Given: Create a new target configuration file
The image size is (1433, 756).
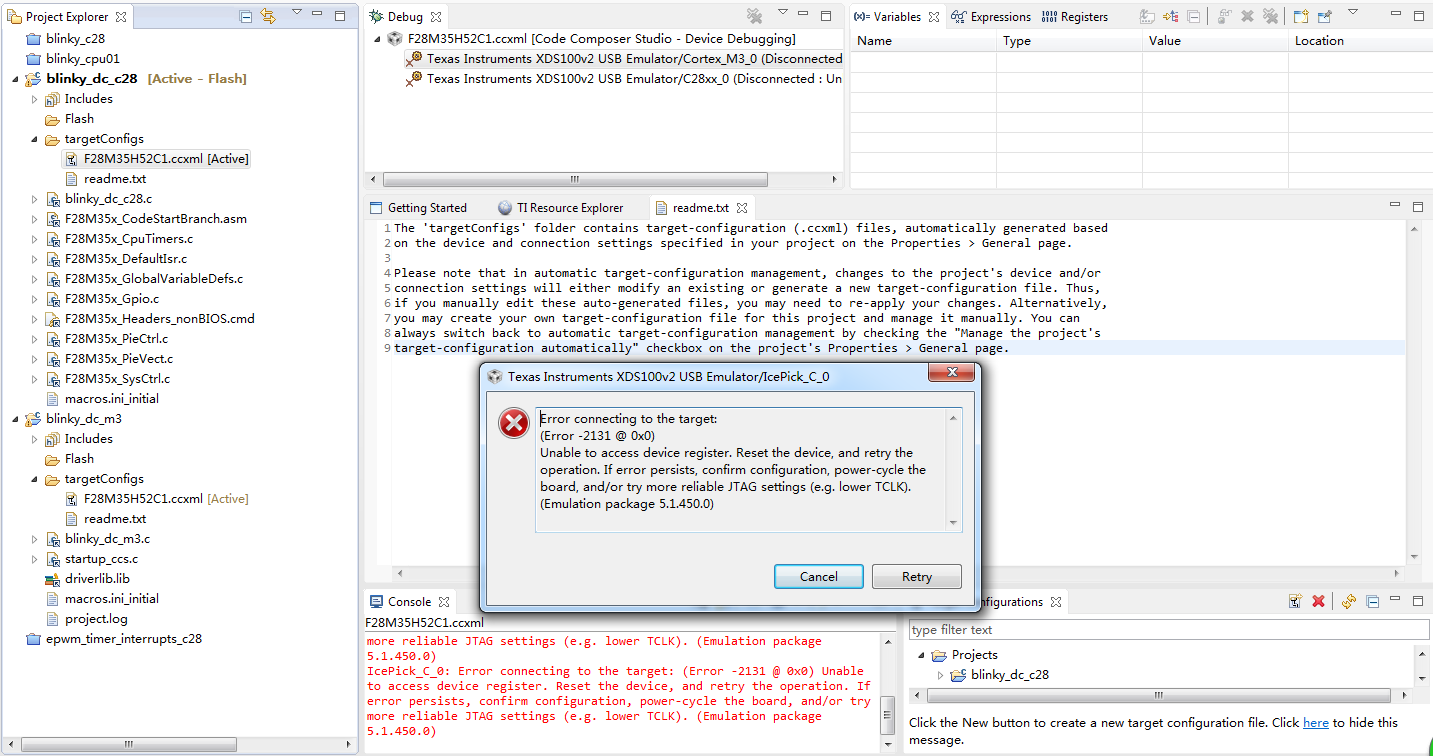Looking at the screenshot, I should (1295, 601).
